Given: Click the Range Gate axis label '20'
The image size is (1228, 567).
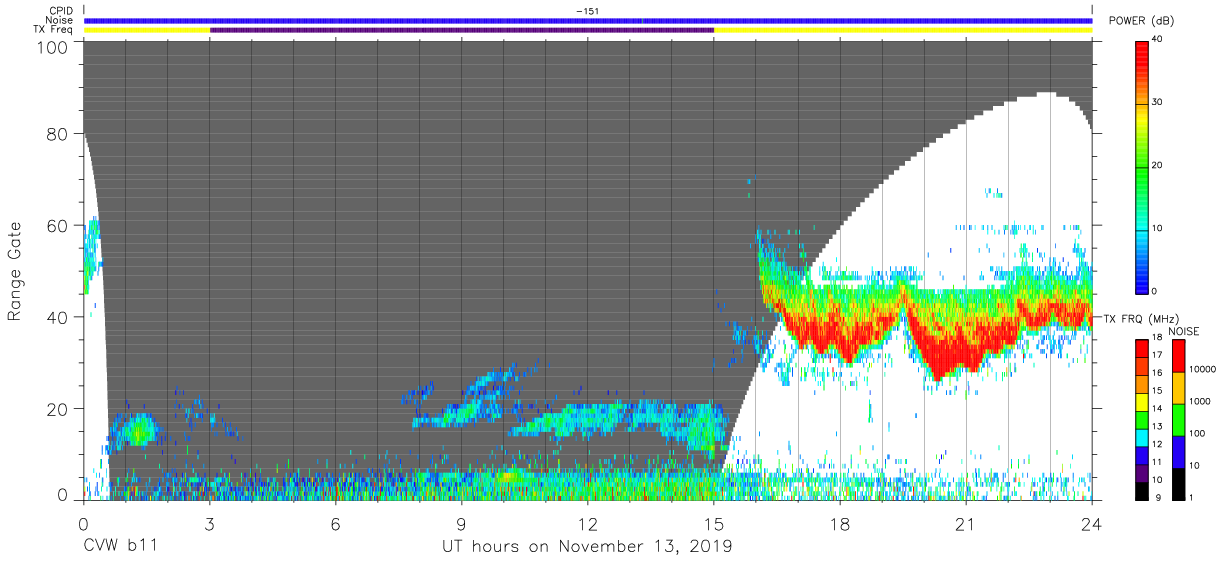Looking at the screenshot, I should (x=57, y=408).
